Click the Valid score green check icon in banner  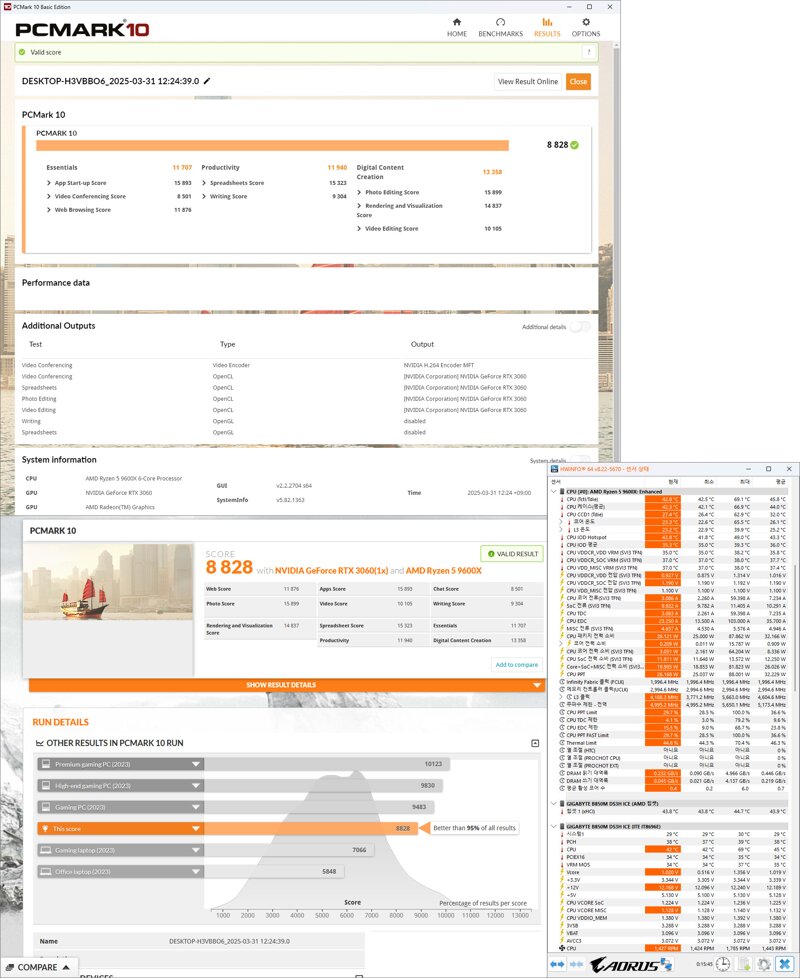[22, 52]
